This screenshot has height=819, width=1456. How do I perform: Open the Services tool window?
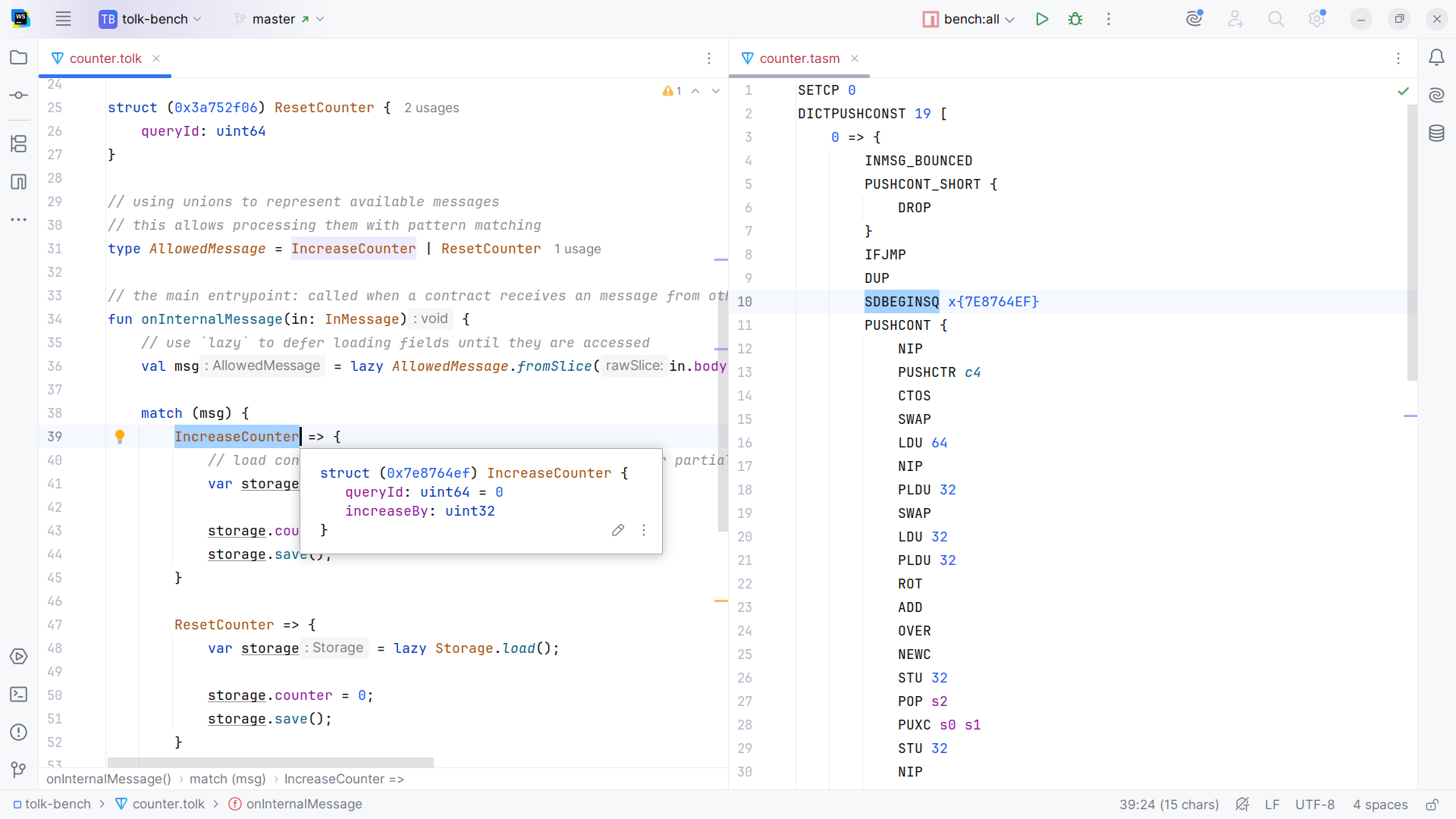(x=19, y=657)
